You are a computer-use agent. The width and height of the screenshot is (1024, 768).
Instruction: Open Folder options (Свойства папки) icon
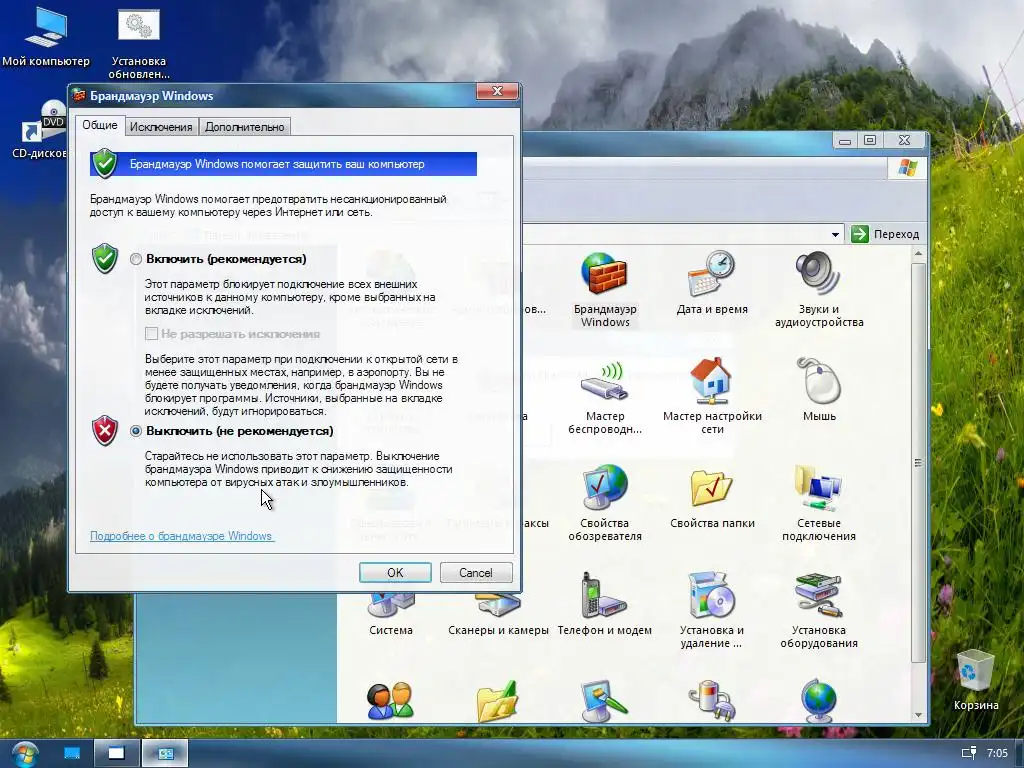tap(712, 498)
